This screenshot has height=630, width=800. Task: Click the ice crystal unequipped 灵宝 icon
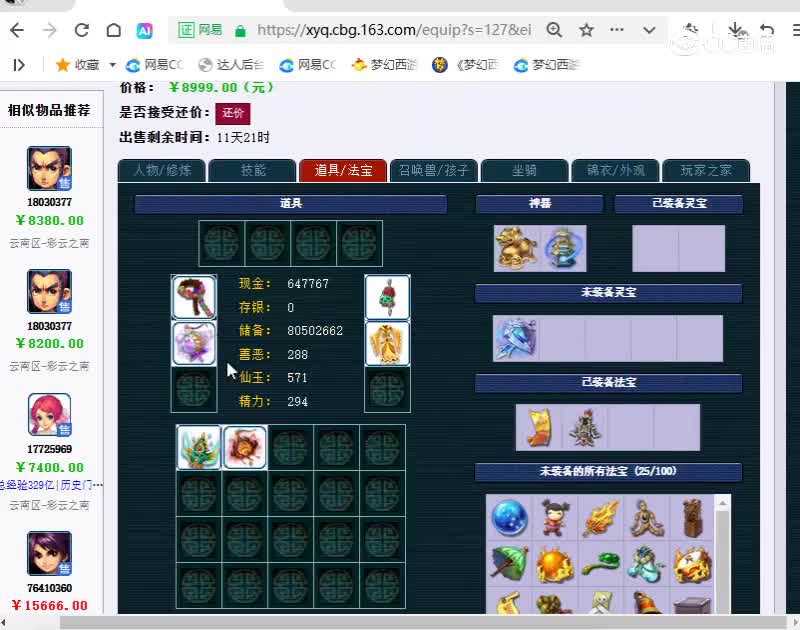point(516,339)
